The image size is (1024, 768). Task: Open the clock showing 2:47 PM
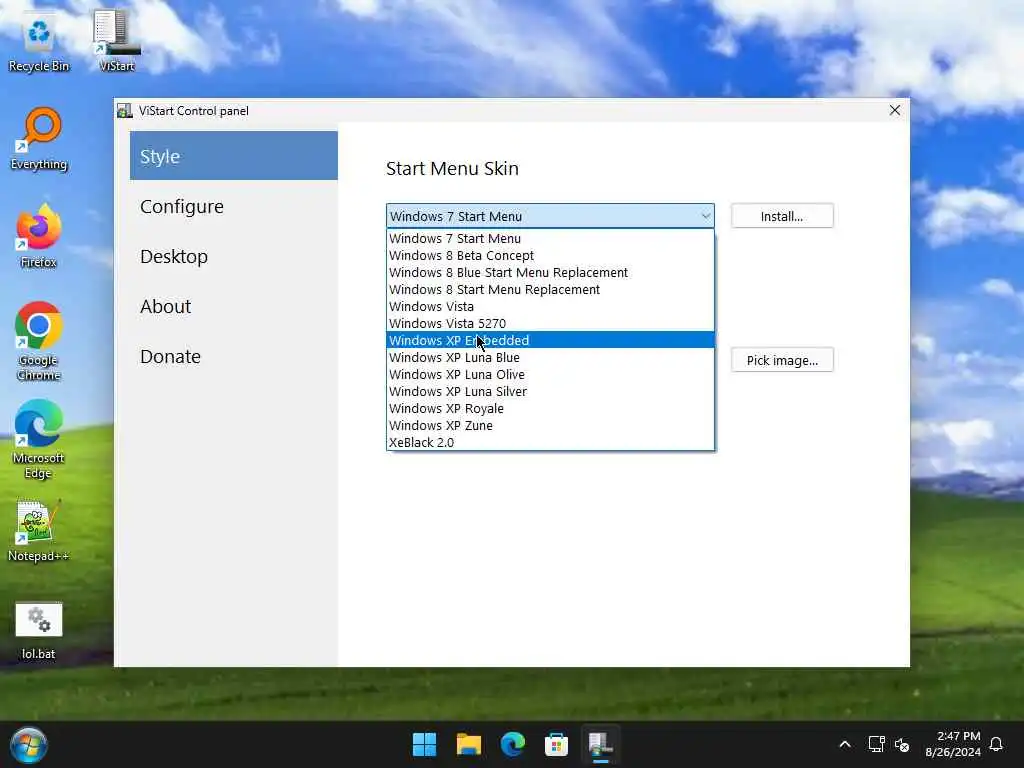pyautogui.click(x=953, y=744)
